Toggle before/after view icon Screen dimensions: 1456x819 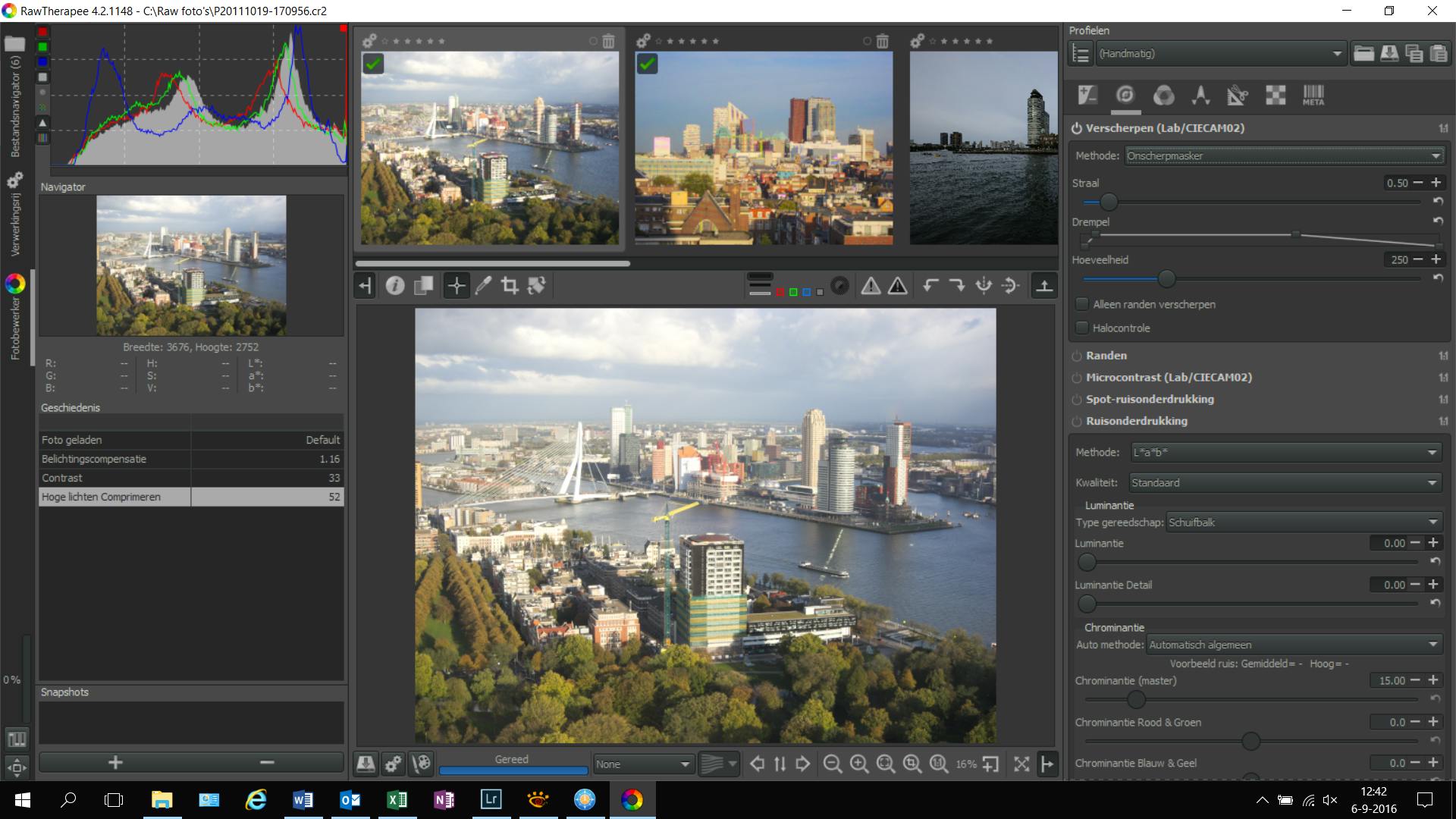coord(423,286)
